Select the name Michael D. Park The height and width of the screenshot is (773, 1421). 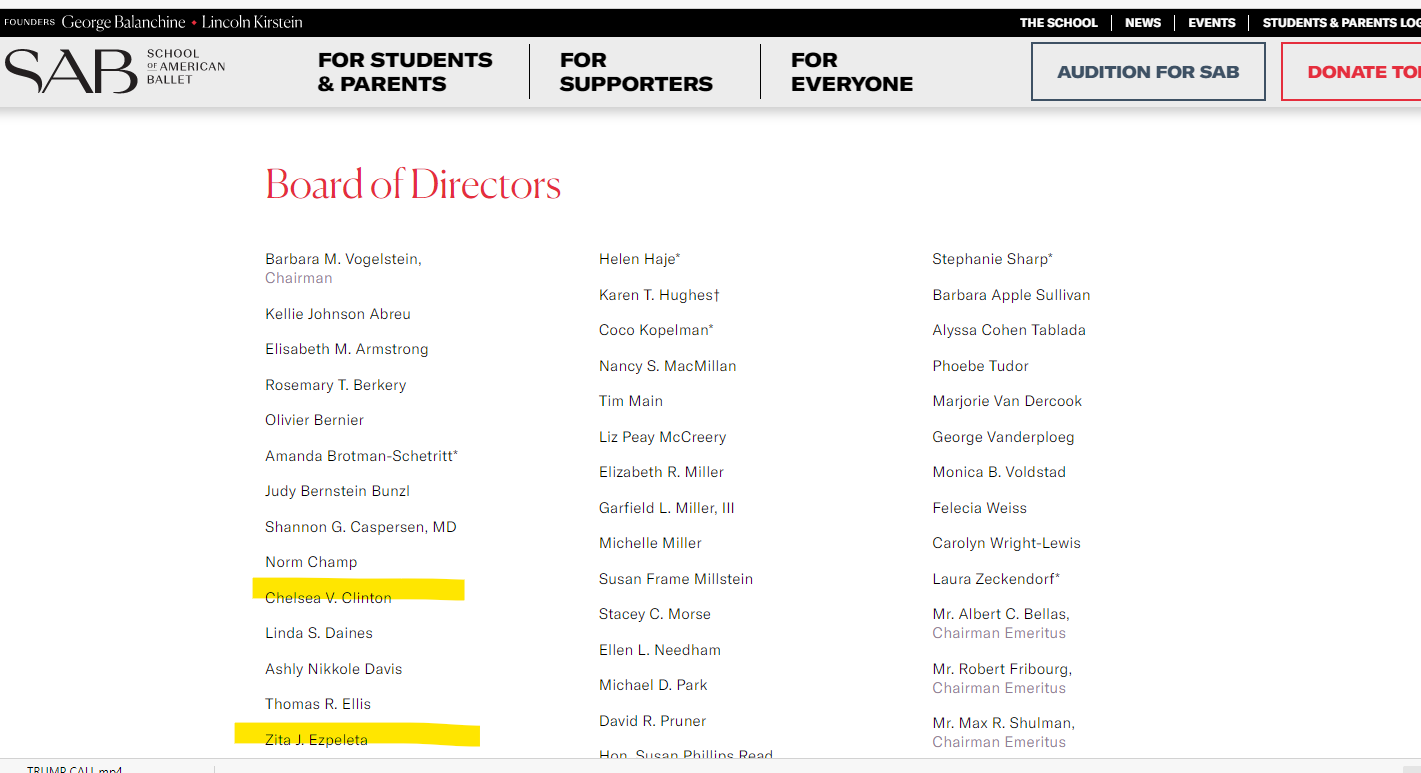[x=653, y=685]
